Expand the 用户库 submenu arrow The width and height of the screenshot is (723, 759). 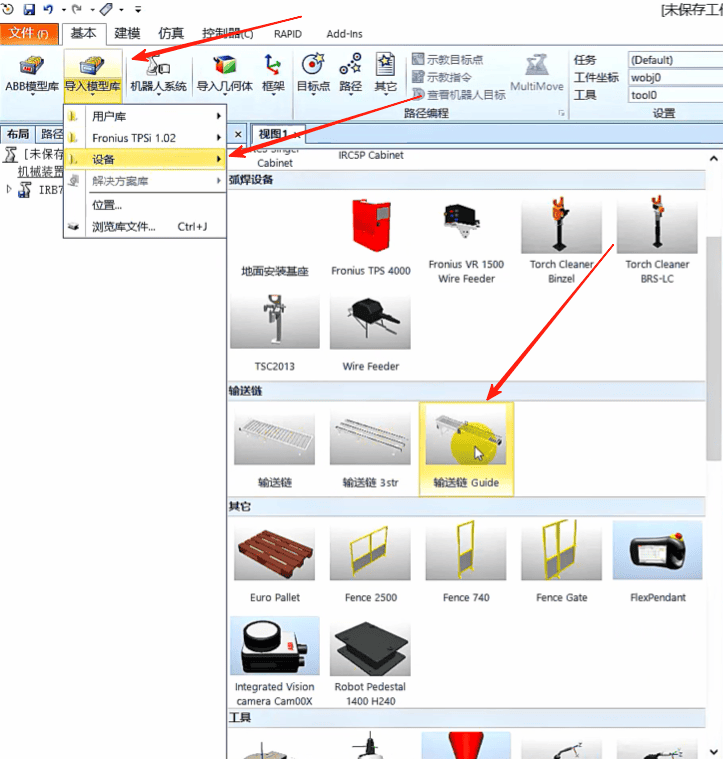[219, 116]
